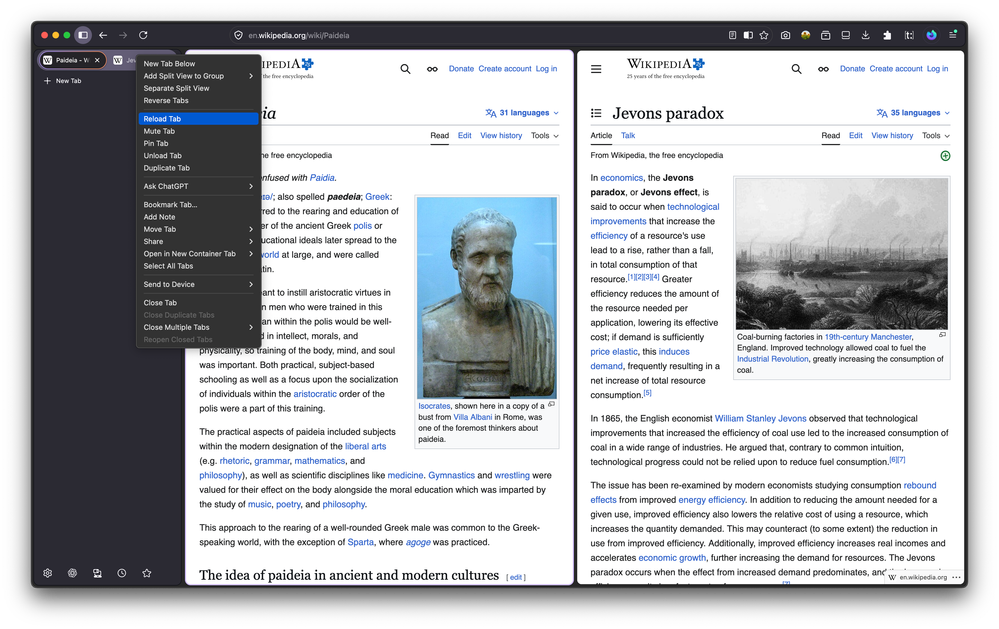Toggle the sidebar panel button
This screenshot has height=629, width=999.
point(83,35)
